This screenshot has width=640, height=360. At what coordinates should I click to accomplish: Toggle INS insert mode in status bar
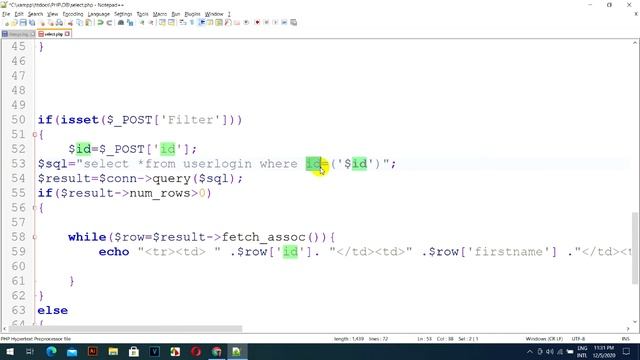625,339
